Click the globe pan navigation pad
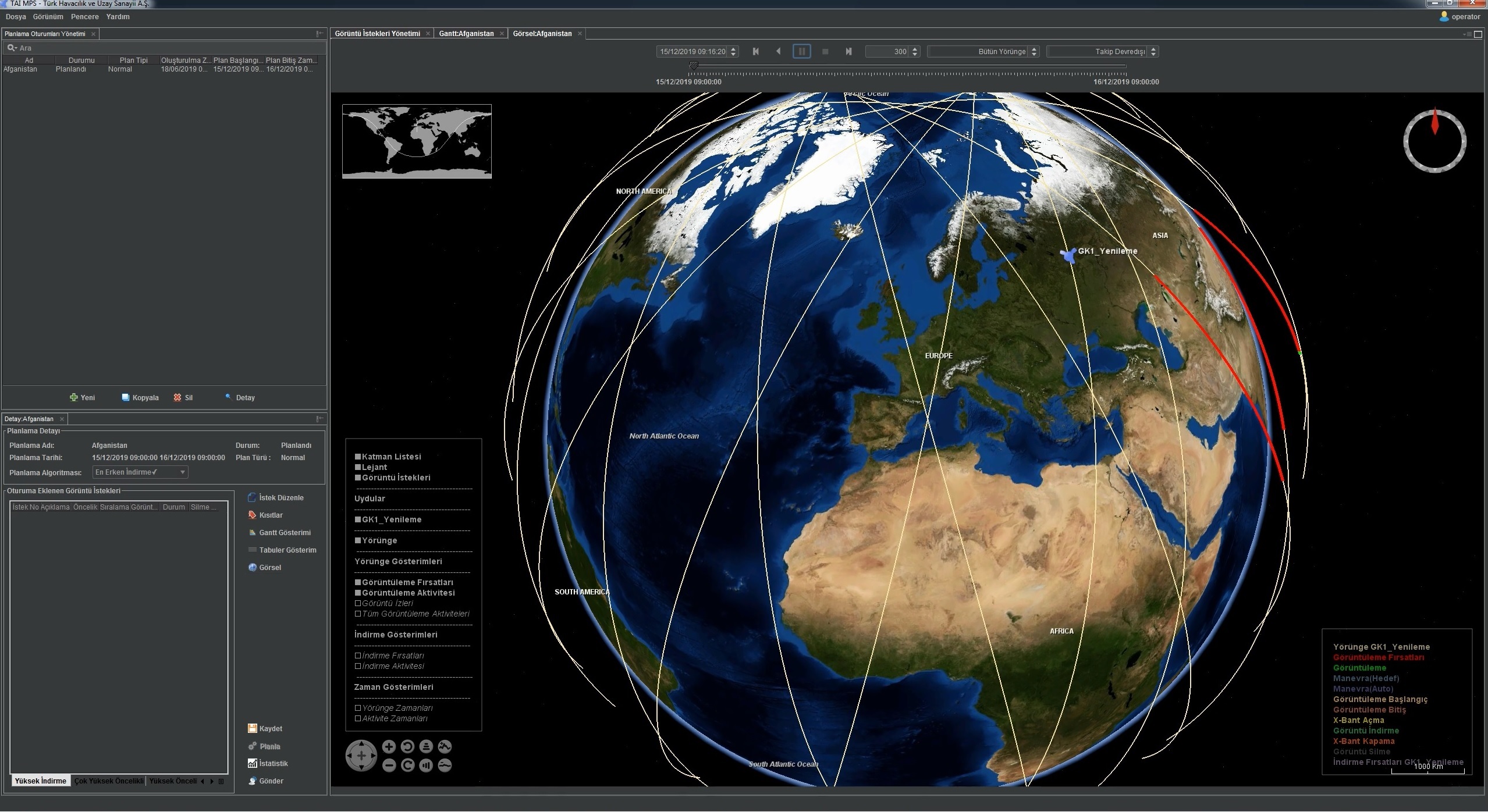 pos(361,756)
